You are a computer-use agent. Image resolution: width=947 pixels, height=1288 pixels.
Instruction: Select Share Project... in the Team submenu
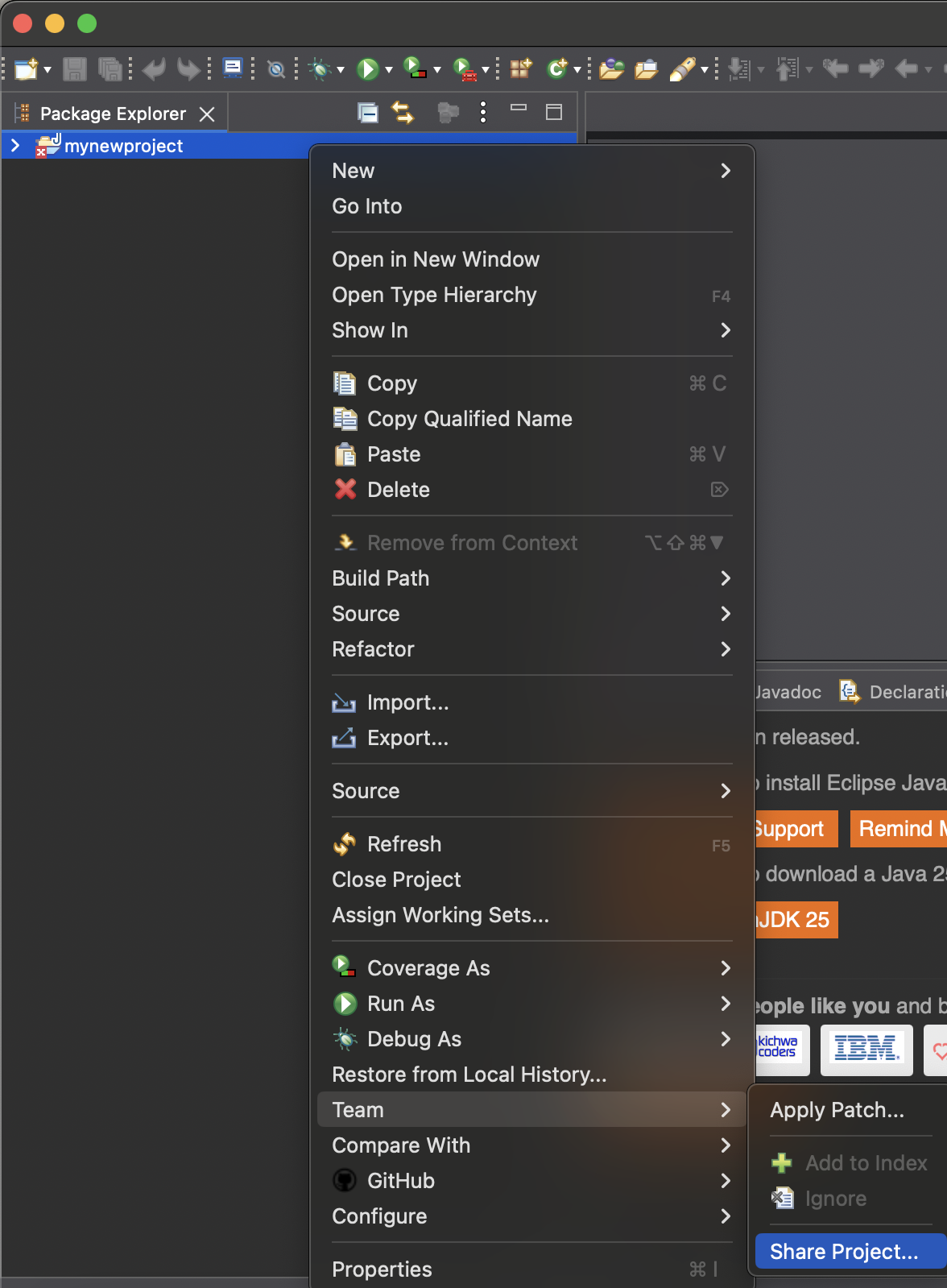pos(844,1251)
